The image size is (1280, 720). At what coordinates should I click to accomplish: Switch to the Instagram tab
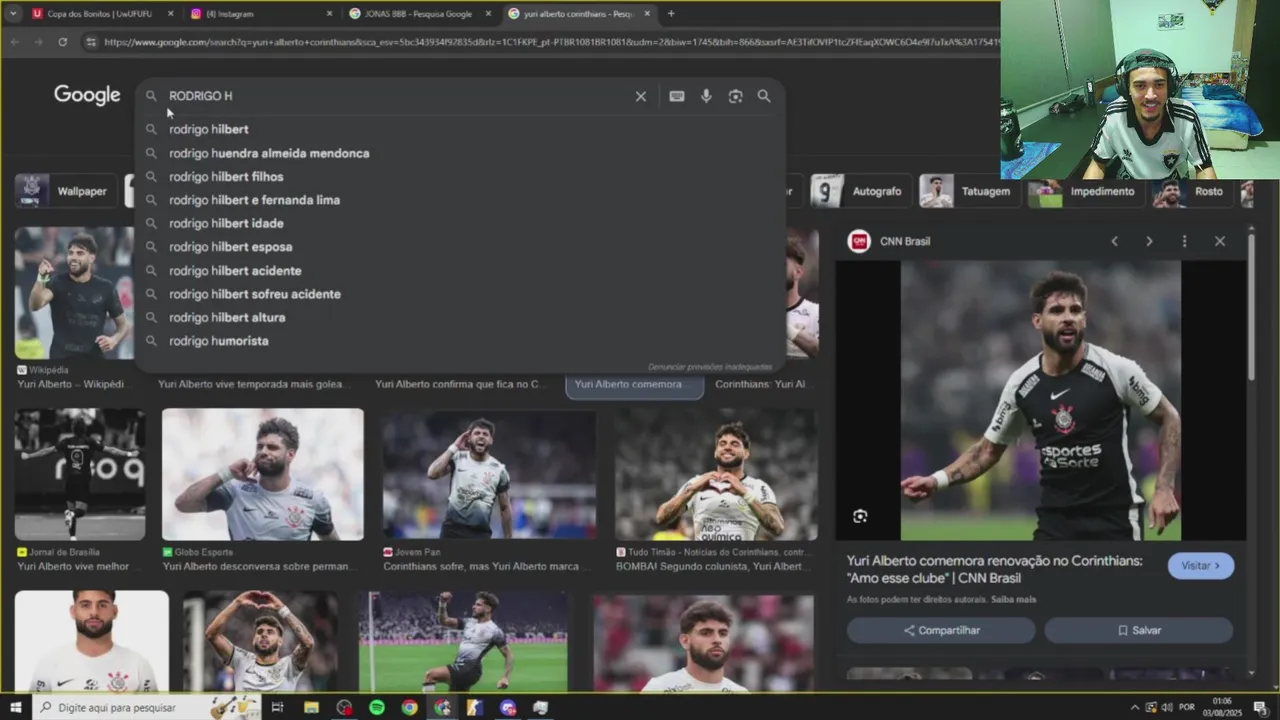click(x=260, y=13)
